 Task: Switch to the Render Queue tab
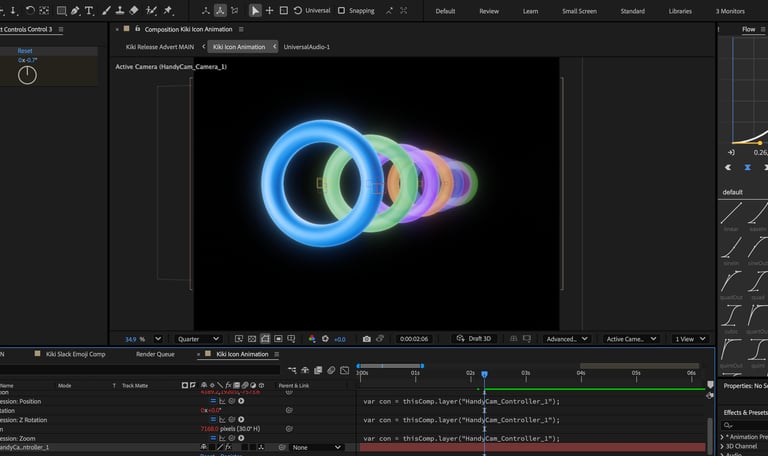(x=155, y=354)
